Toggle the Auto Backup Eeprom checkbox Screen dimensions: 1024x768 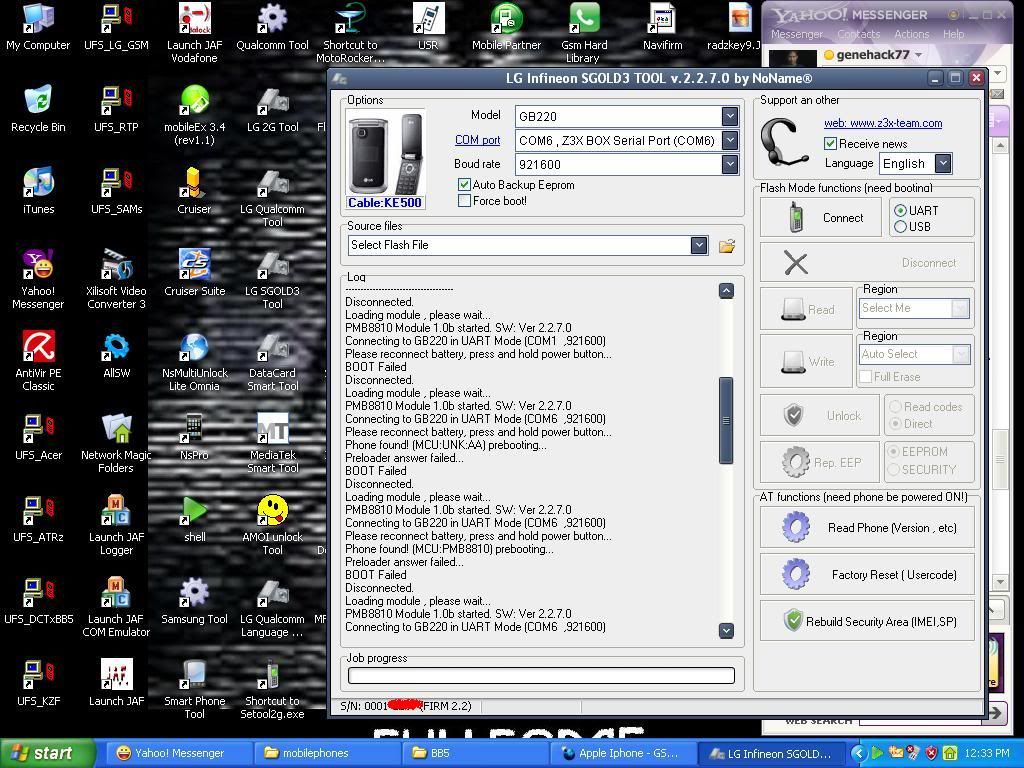tap(464, 185)
